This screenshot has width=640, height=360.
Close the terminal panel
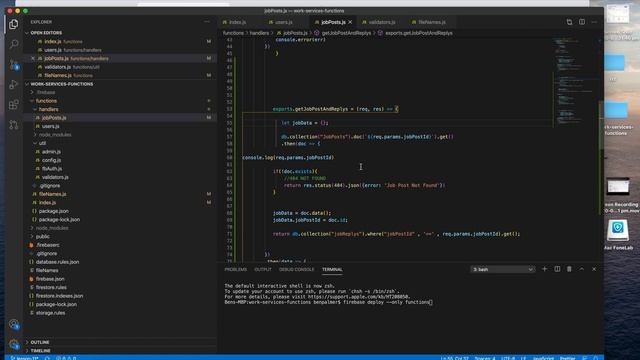(x=594, y=269)
